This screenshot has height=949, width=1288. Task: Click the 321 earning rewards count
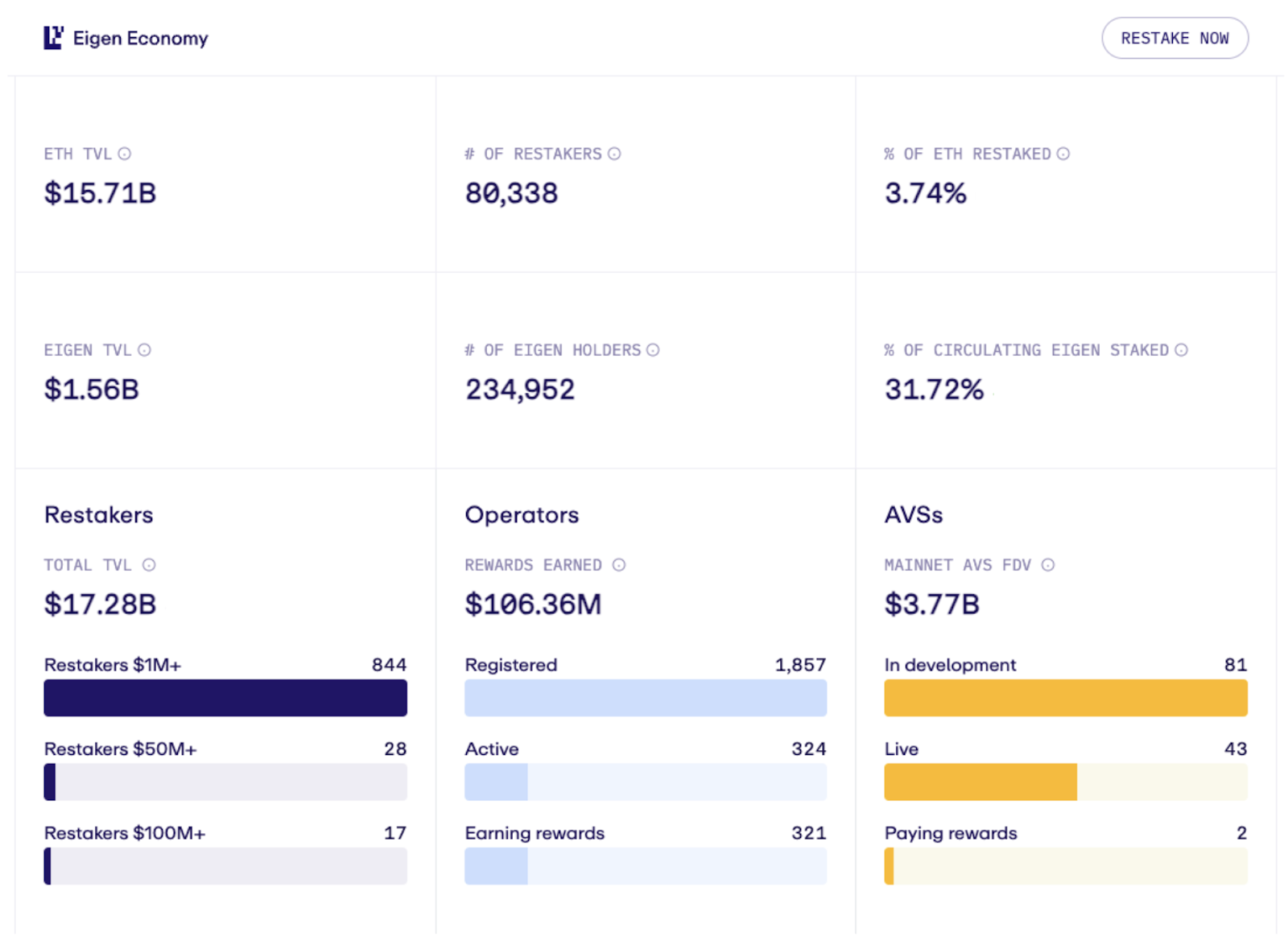point(809,833)
